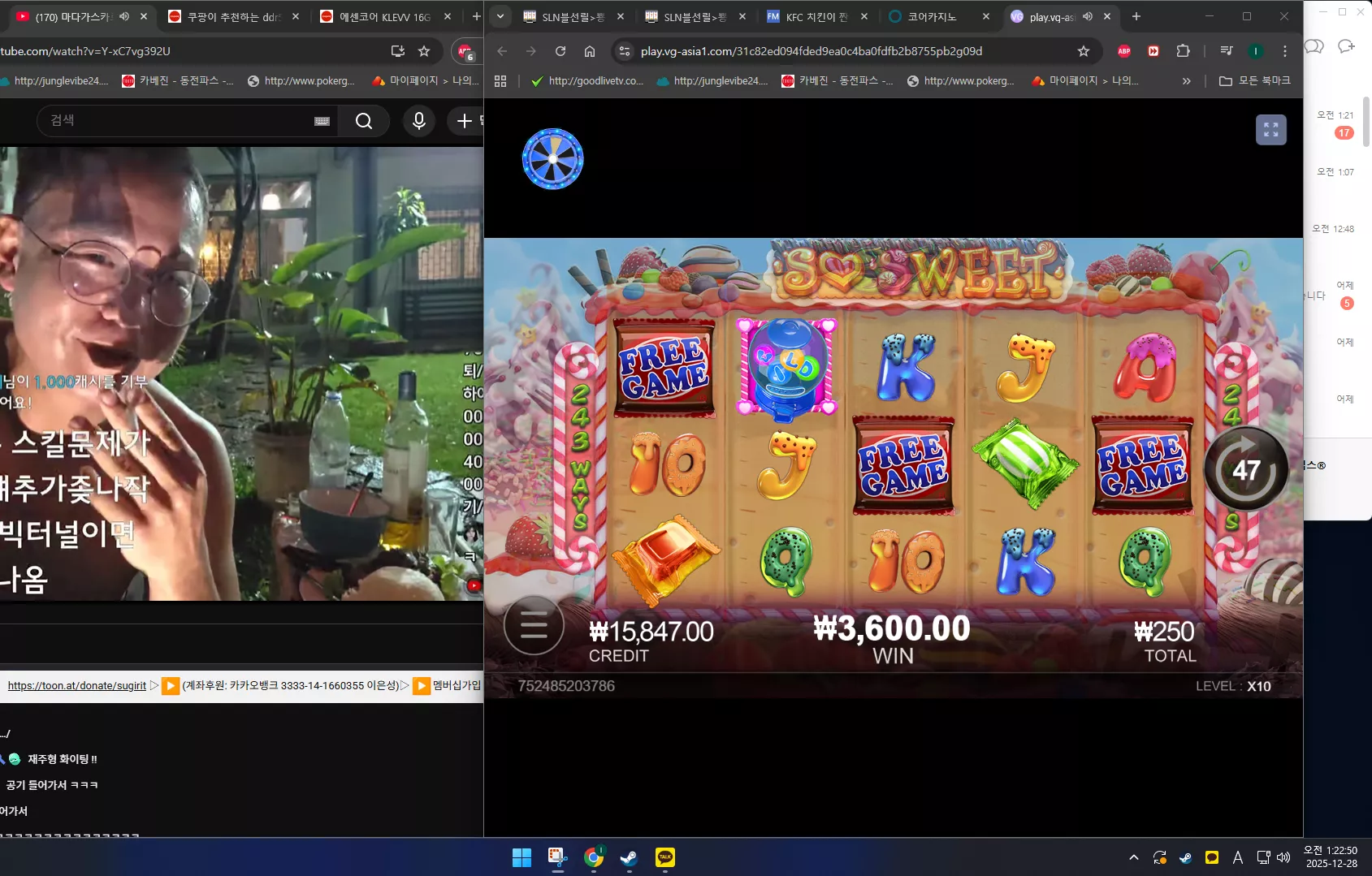
Task: Click the YouTube video player
Action: pyautogui.click(x=241, y=373)
